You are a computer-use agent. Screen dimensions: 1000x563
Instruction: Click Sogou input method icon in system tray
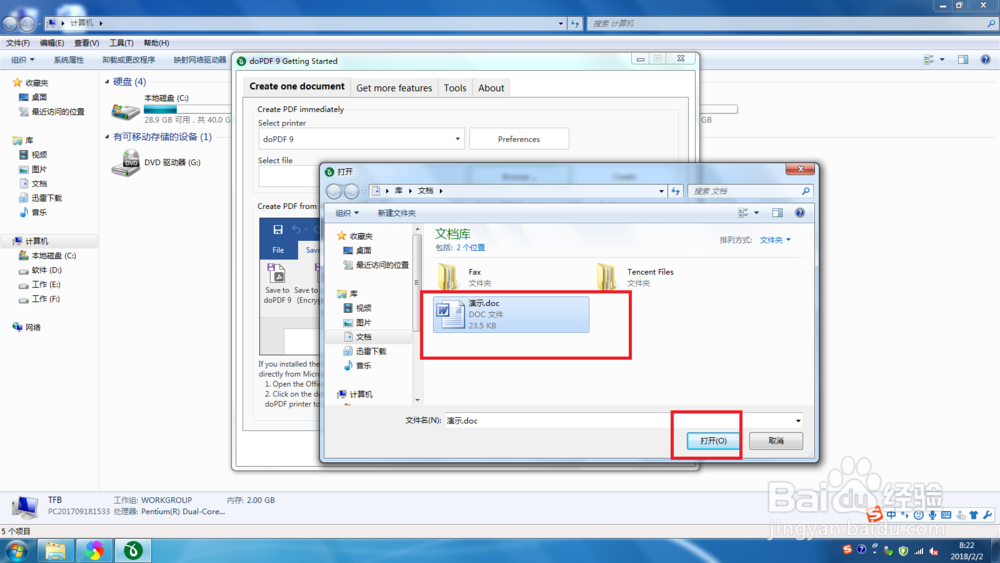847,550
